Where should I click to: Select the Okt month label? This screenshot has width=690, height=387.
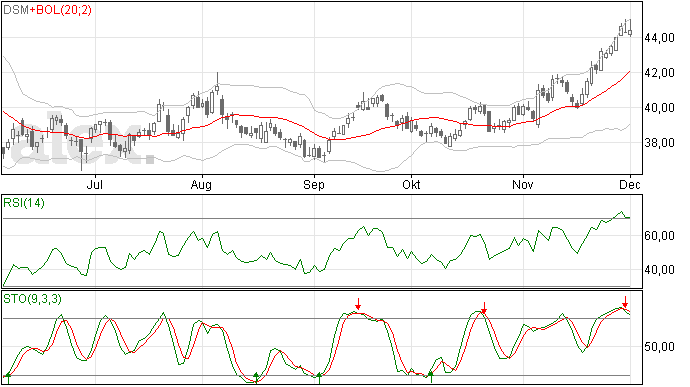(x=411, y=184)
